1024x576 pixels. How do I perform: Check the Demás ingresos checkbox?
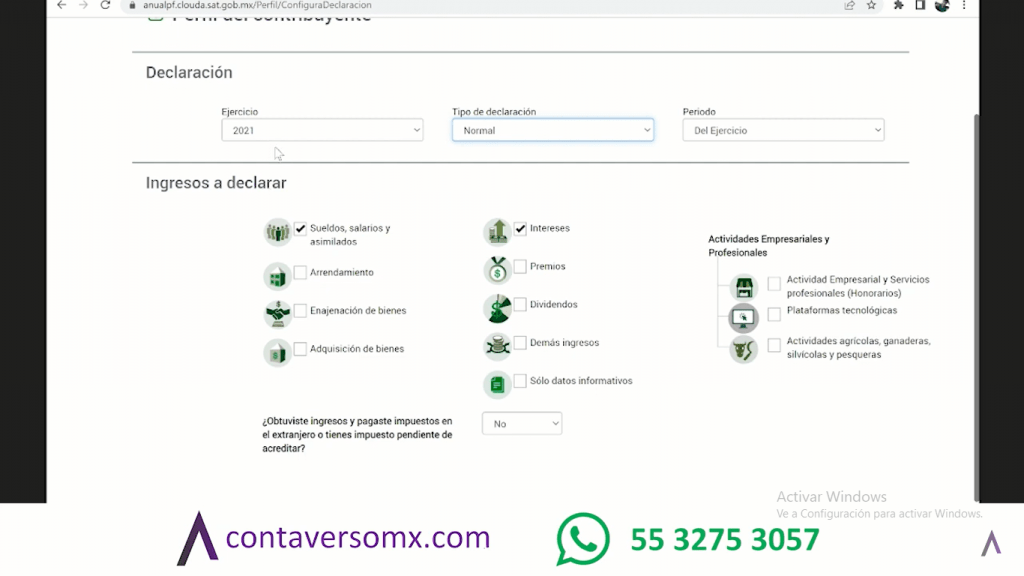(520, 343)
